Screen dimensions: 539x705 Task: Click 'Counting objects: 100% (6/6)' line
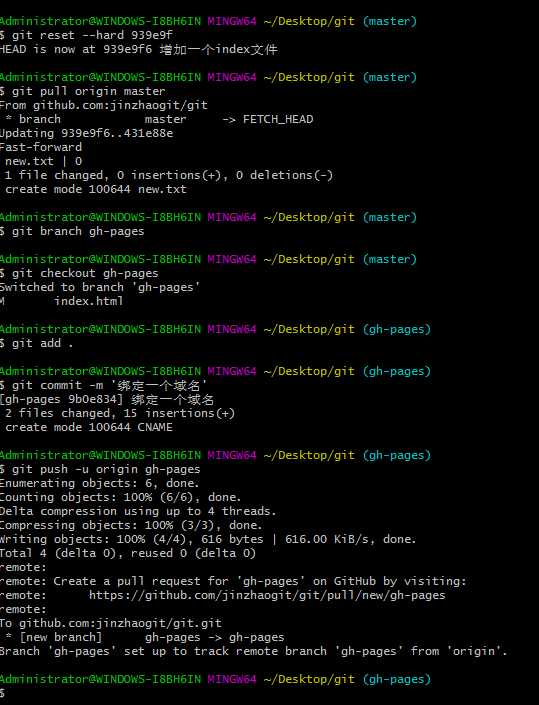[120, 497]
